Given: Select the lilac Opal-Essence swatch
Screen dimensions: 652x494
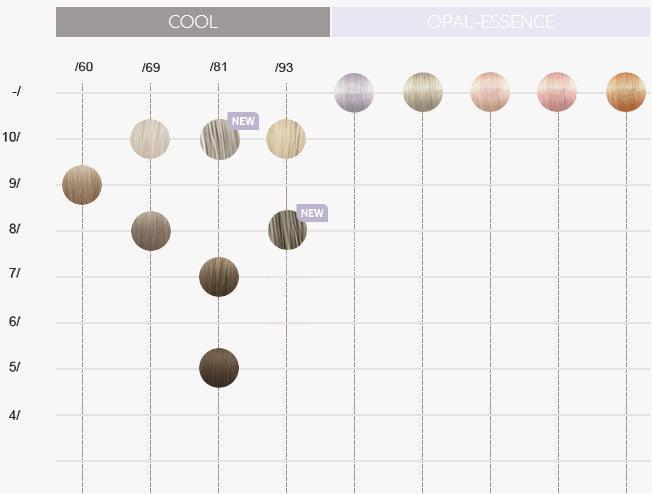Looking at the screenshot, I should [x=354, y=92].
